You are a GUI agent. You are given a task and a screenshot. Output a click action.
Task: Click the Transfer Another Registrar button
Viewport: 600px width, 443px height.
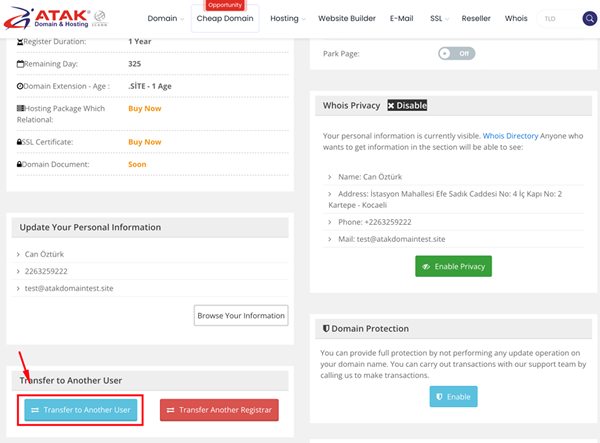point(219,410)
